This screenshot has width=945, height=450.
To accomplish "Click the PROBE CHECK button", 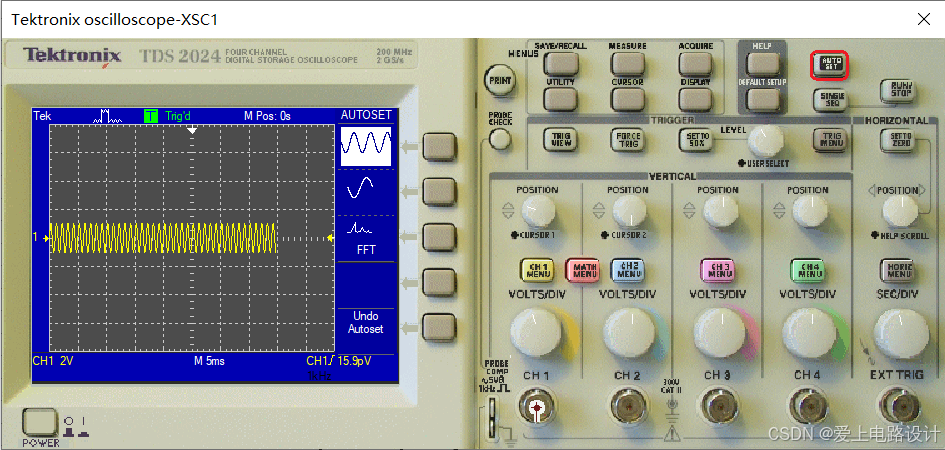I will (x=500, y=140).
